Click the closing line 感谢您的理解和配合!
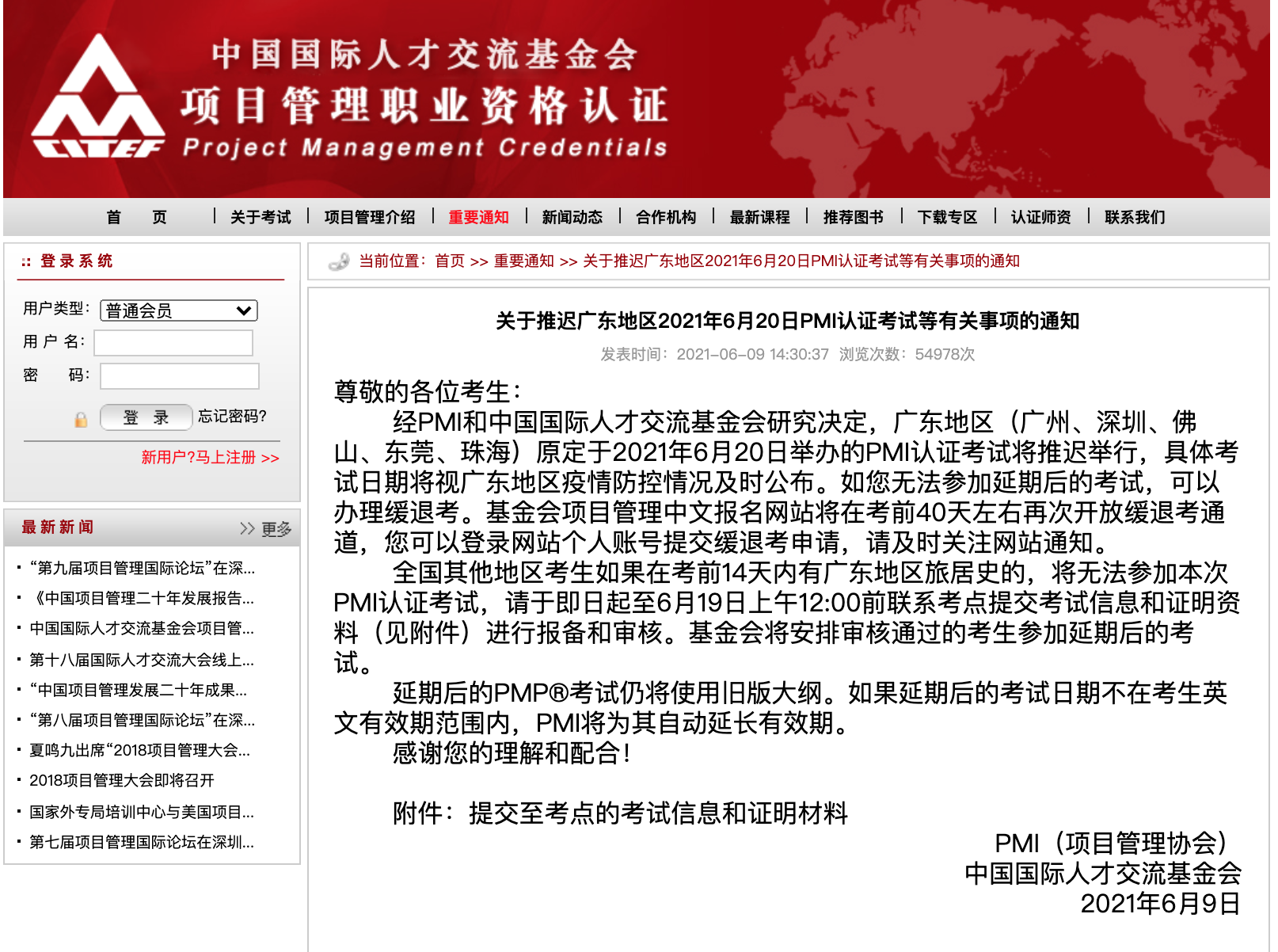The width and height of the screenshot is (1278, 952). point(512,753)
